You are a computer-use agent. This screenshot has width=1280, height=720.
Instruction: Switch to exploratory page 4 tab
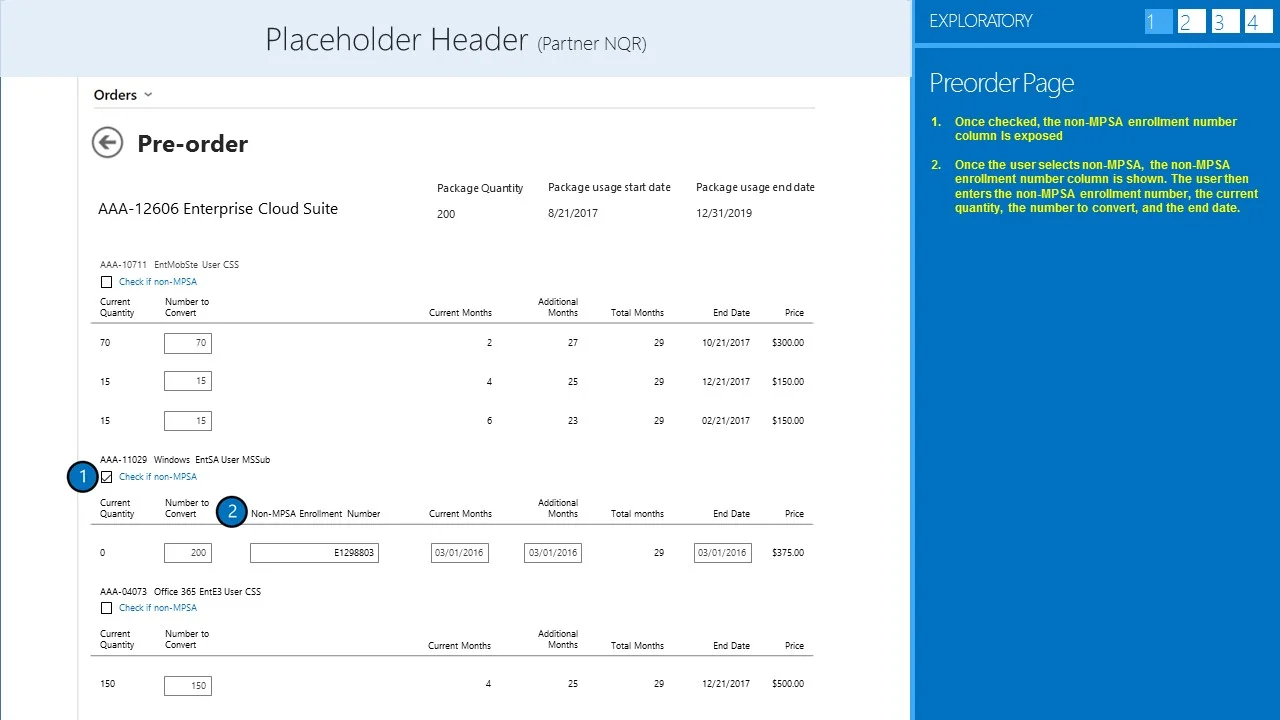(1258, 22)
